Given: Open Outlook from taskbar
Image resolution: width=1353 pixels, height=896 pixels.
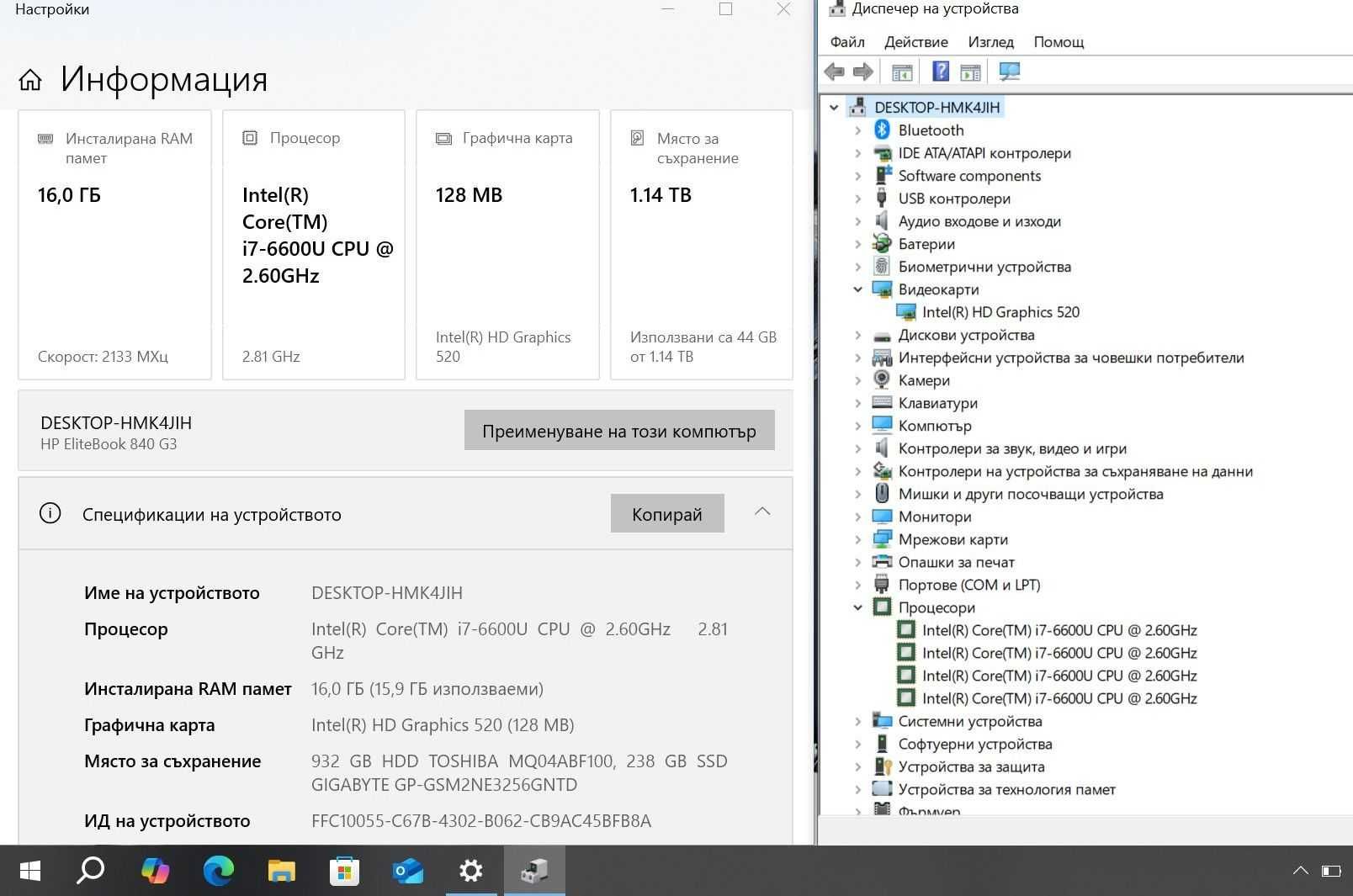Looking at the screenshot, I should click(408, 871).
